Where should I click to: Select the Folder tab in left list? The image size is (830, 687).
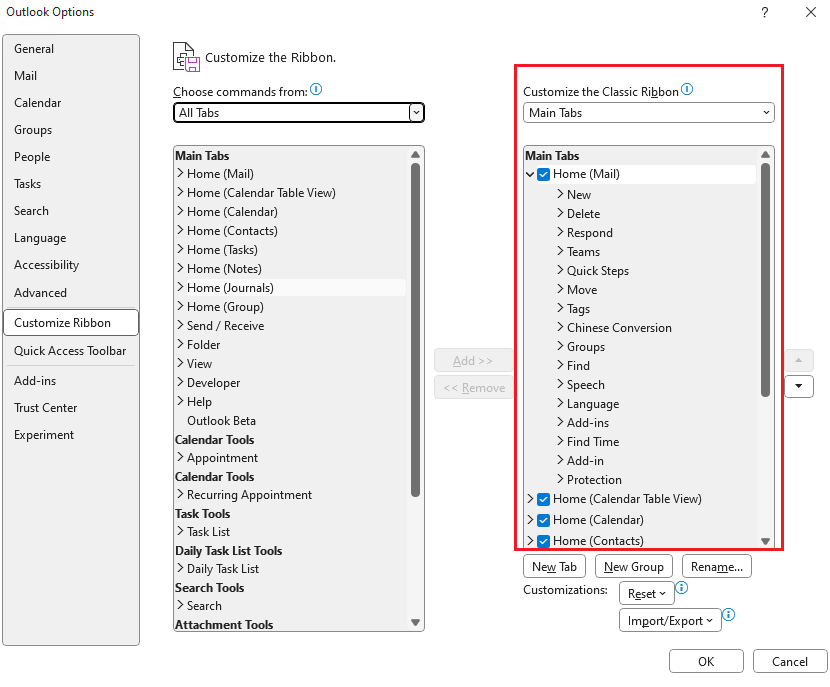click(x=203, y=345)
